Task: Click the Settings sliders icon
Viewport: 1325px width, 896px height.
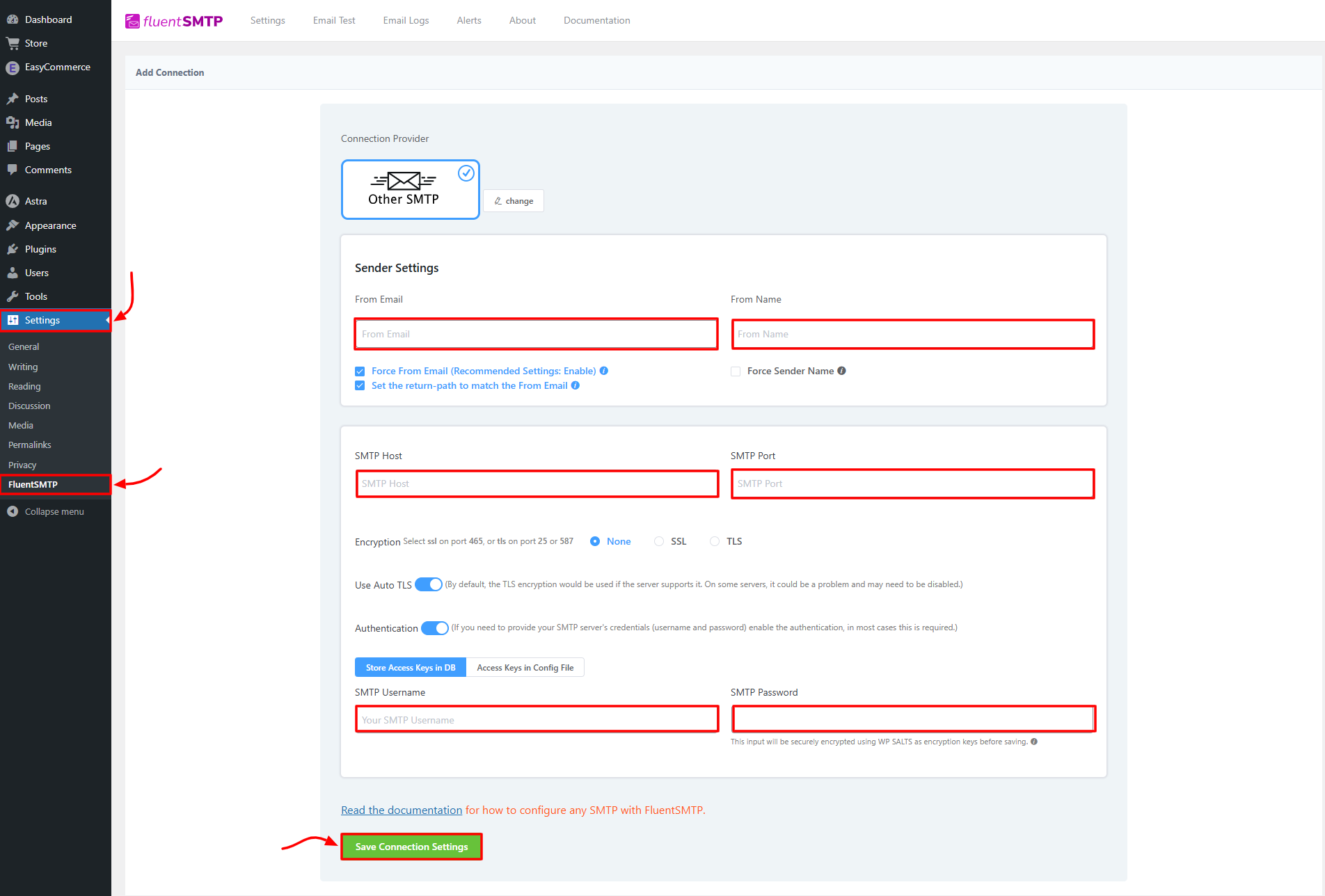Action: click(13, 320)
